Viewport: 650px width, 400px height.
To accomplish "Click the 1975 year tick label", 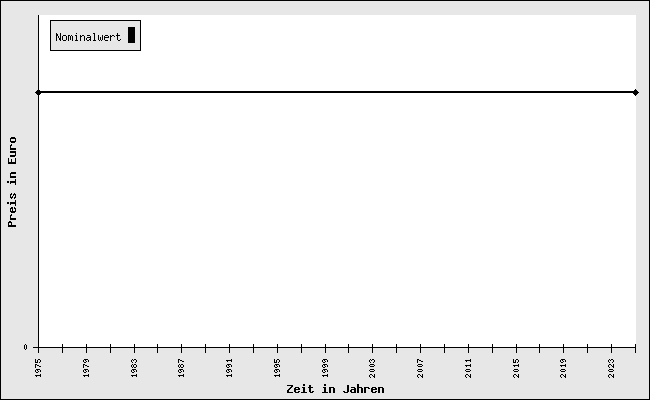I will click(39, 367).
